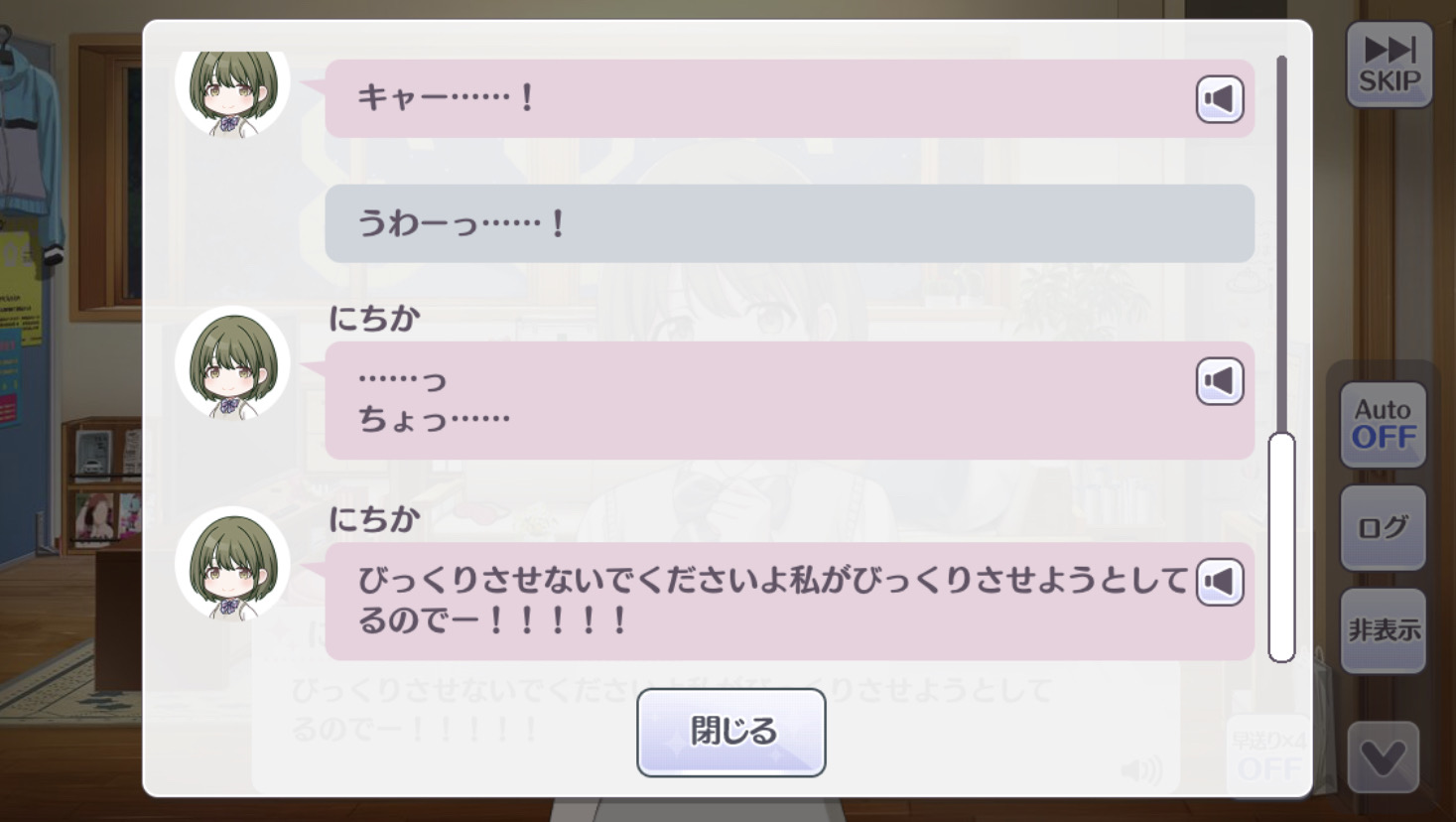Image resolution: width=1456 pixels, height=822 pixels.
Task: Click the log scrollbar thumb
Action: pyautogui.click(x=1281, y=547)
